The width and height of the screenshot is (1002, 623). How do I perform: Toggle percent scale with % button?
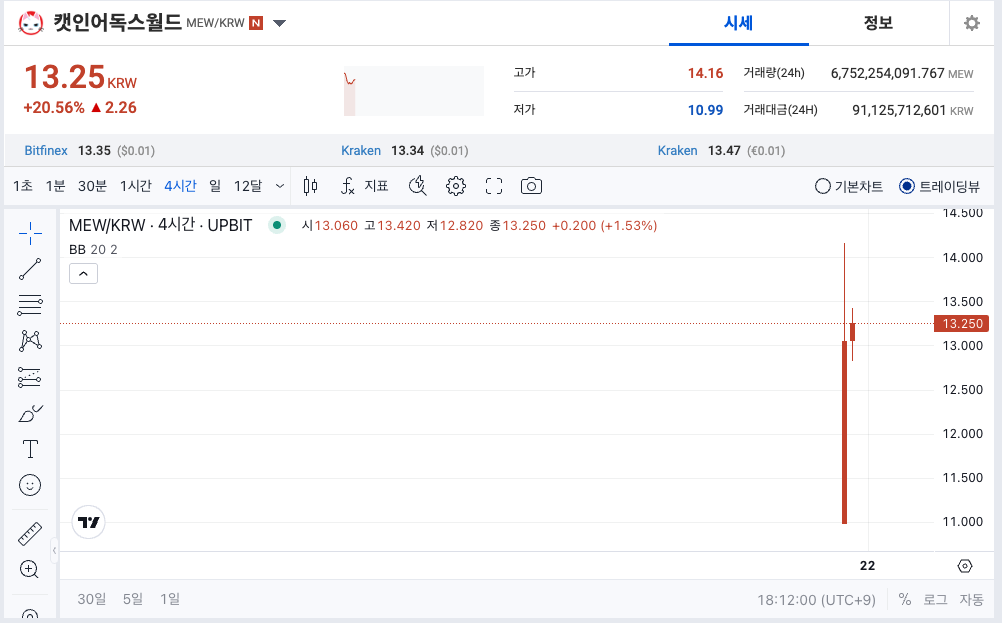[x=904, y=599]
